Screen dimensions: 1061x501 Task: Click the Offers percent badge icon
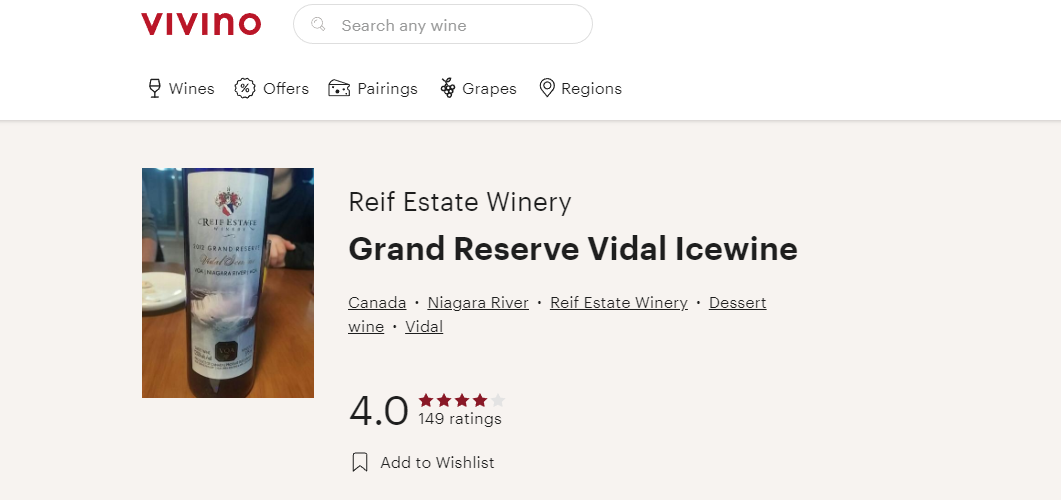point(245,88)
